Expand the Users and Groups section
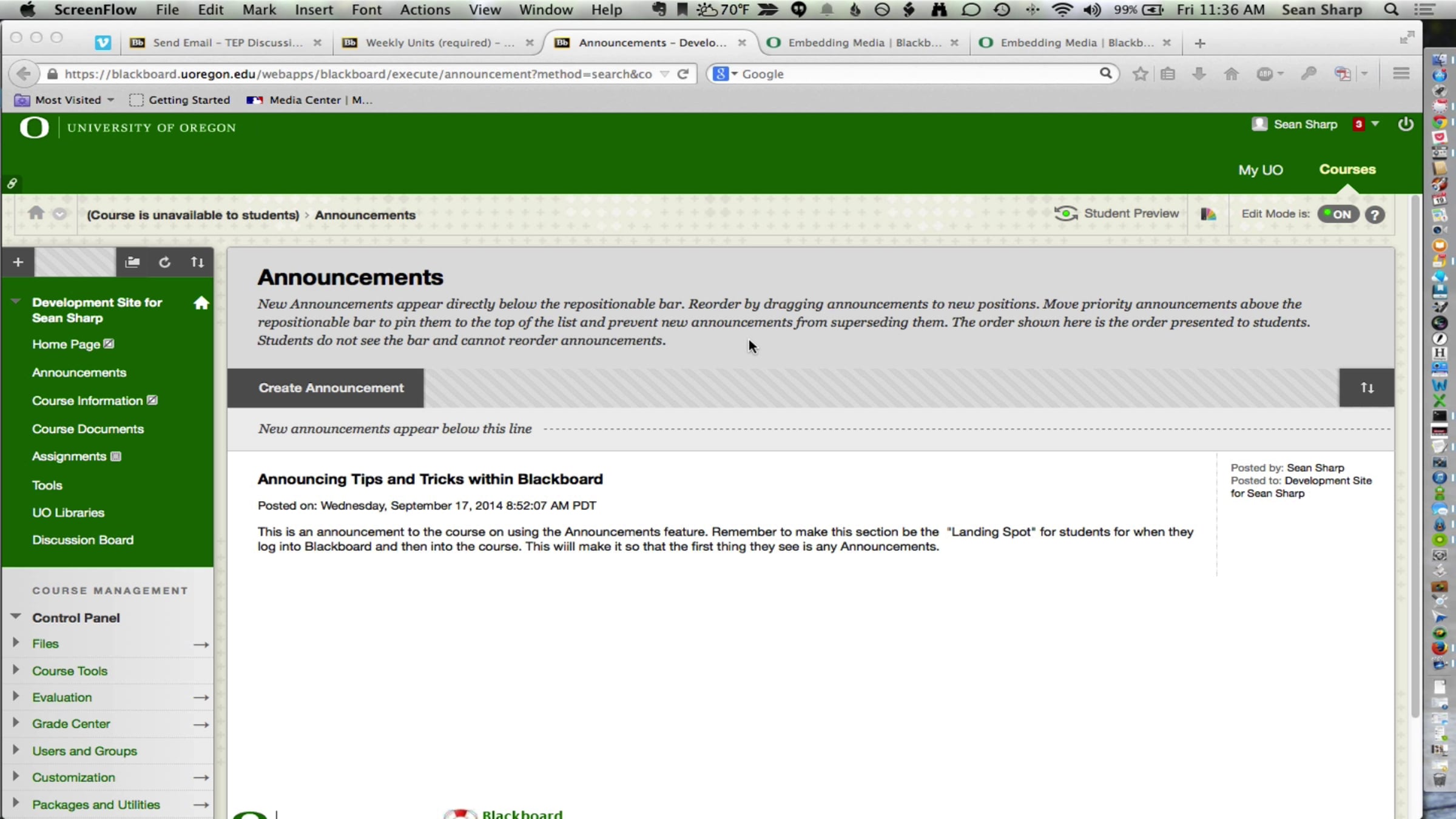 click(16, 750)
